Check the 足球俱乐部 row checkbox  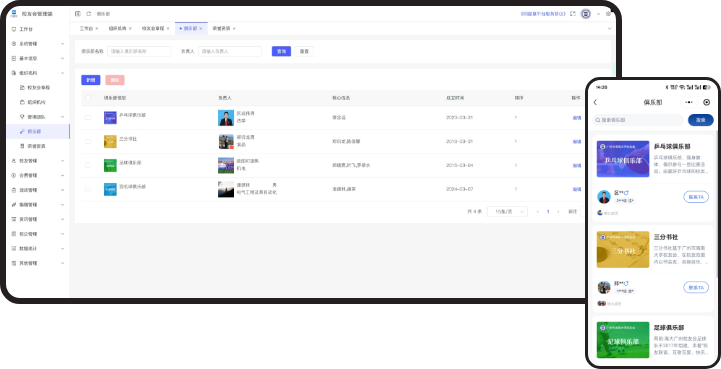[x=88, y=165]
